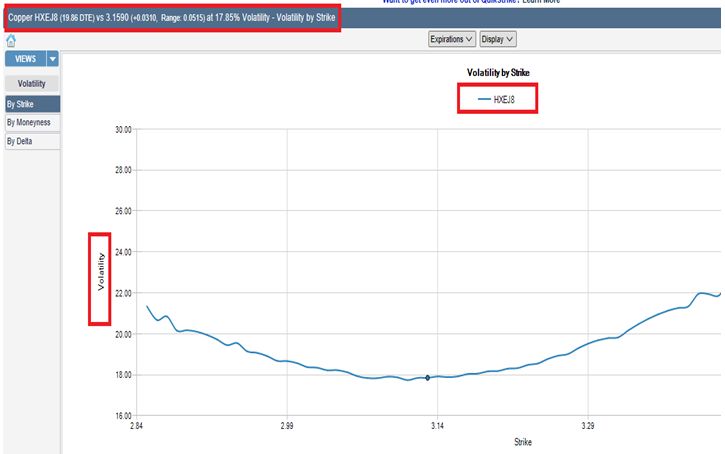This screenshot has width=725, height=454.
Task: Select the y-axis label 30.00
Action: [123, 129]
